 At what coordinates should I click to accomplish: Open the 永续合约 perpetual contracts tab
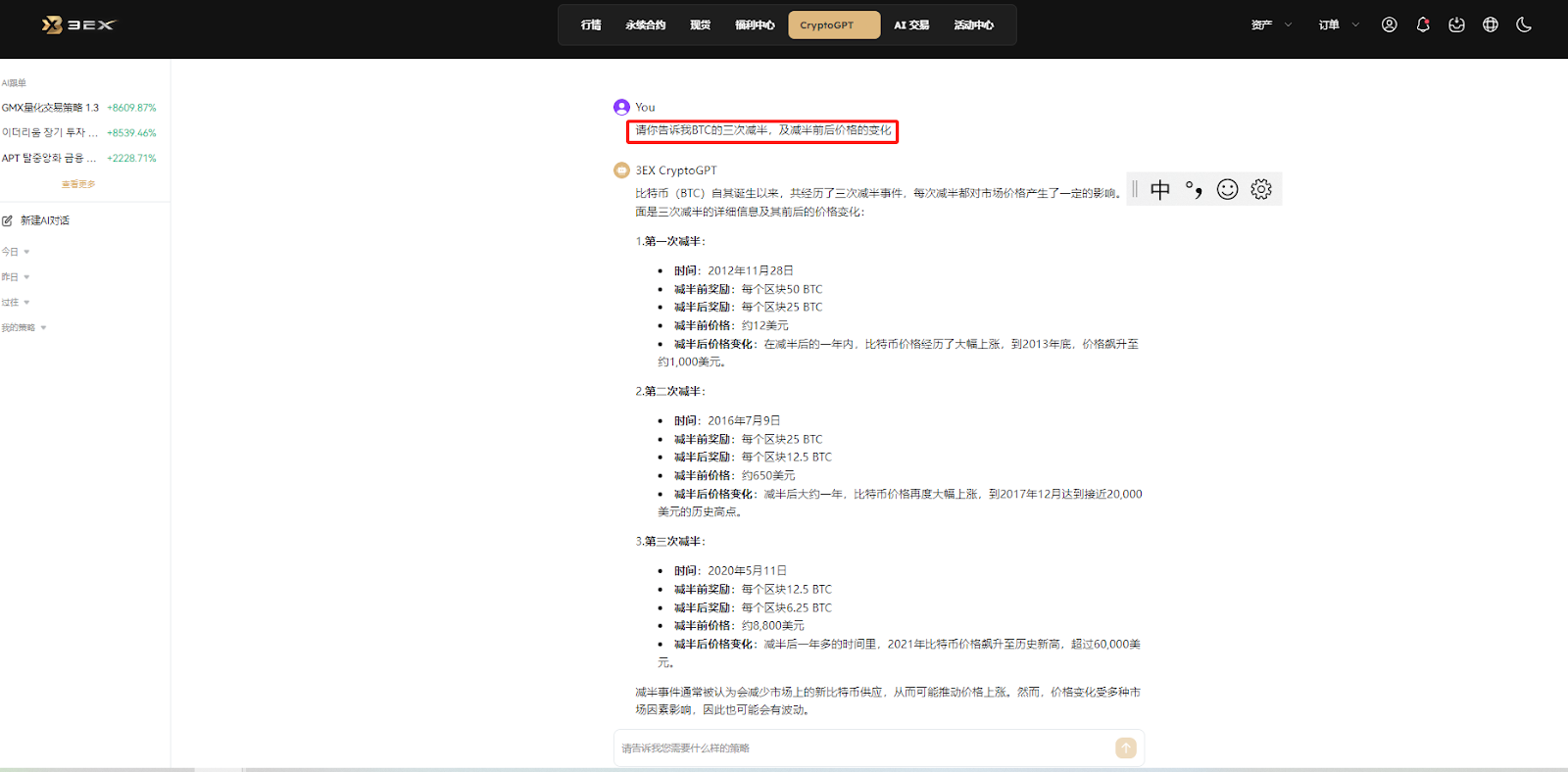tap(645, 25)
